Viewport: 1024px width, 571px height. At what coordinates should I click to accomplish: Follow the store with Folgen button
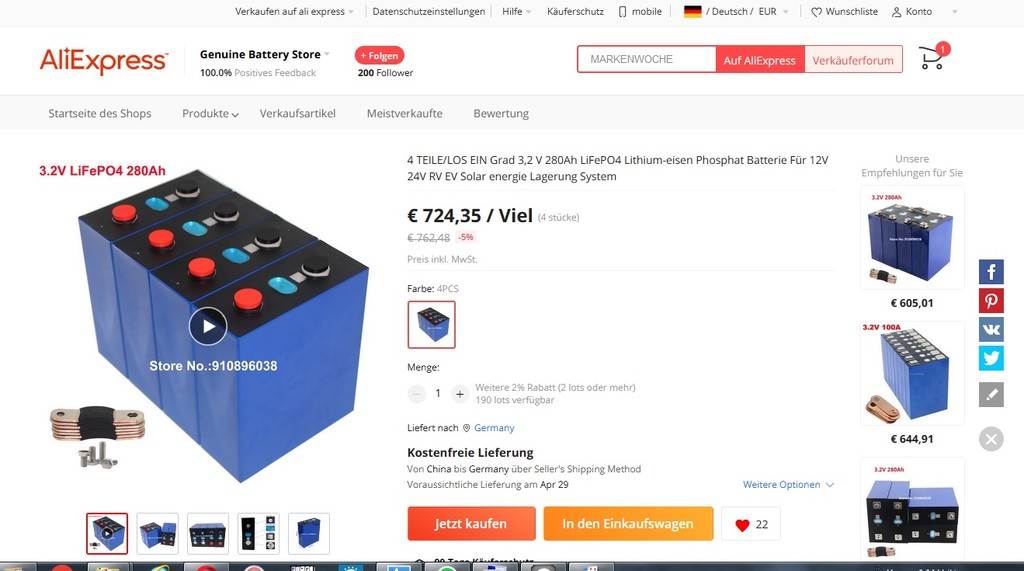(x=379, y=56)
